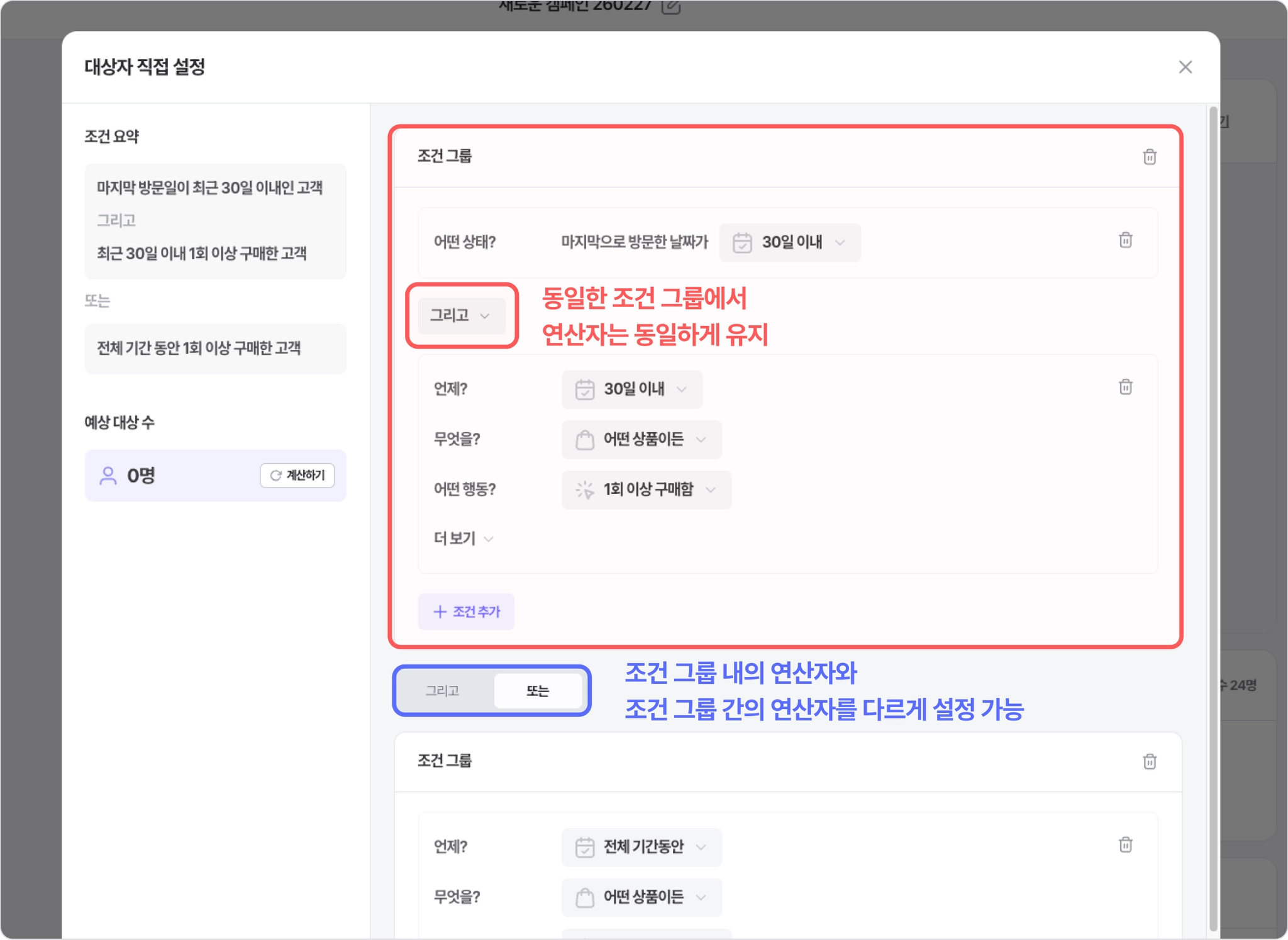Open the 전체 기간동안 period dropdown
The height and width of the screenshot is (940, 1288).
pos(641,847)
